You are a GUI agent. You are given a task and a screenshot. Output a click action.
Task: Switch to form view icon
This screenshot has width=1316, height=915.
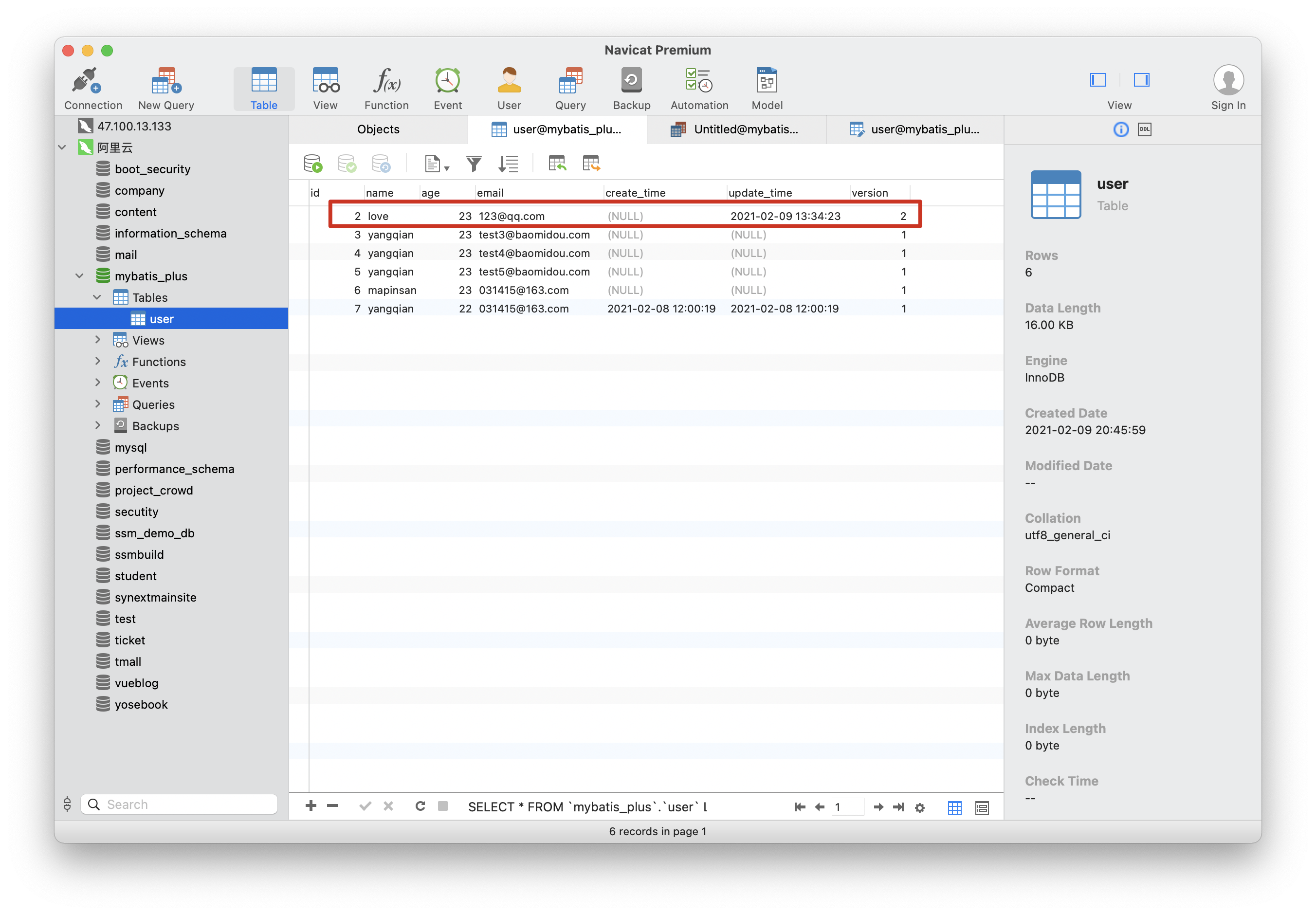point(982,807)
